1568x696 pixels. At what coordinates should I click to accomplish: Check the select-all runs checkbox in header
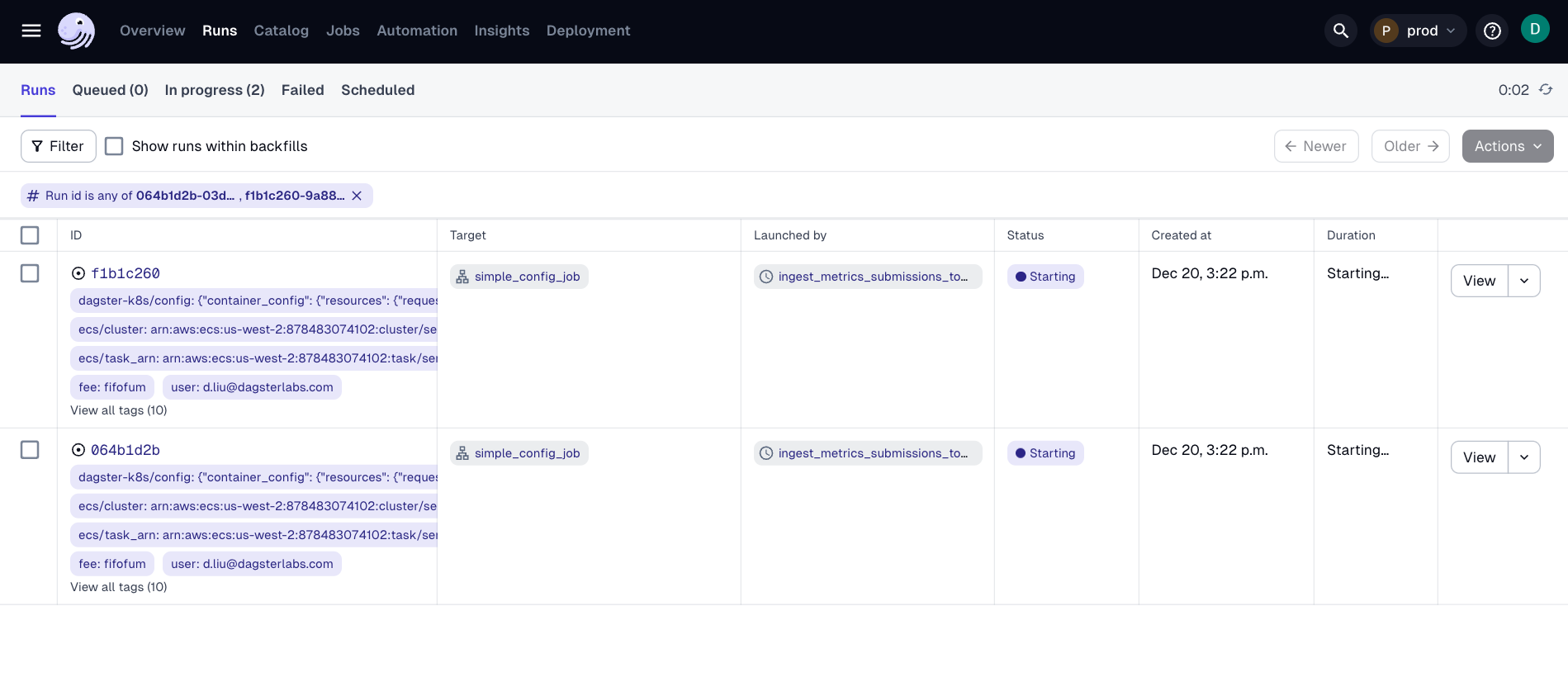click(x=30, y=235)
